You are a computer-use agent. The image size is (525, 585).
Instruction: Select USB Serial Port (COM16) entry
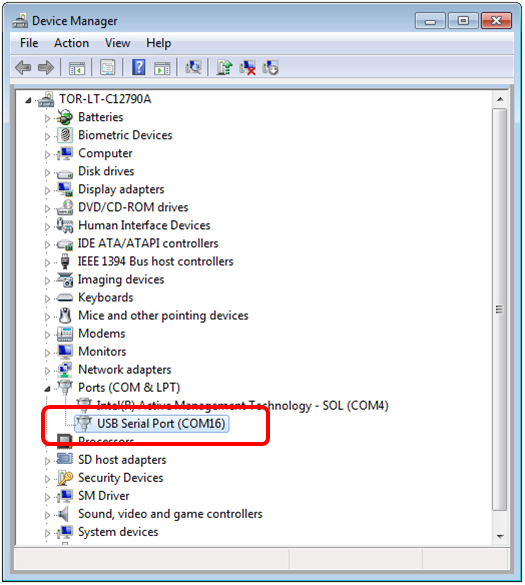(161, 423)
